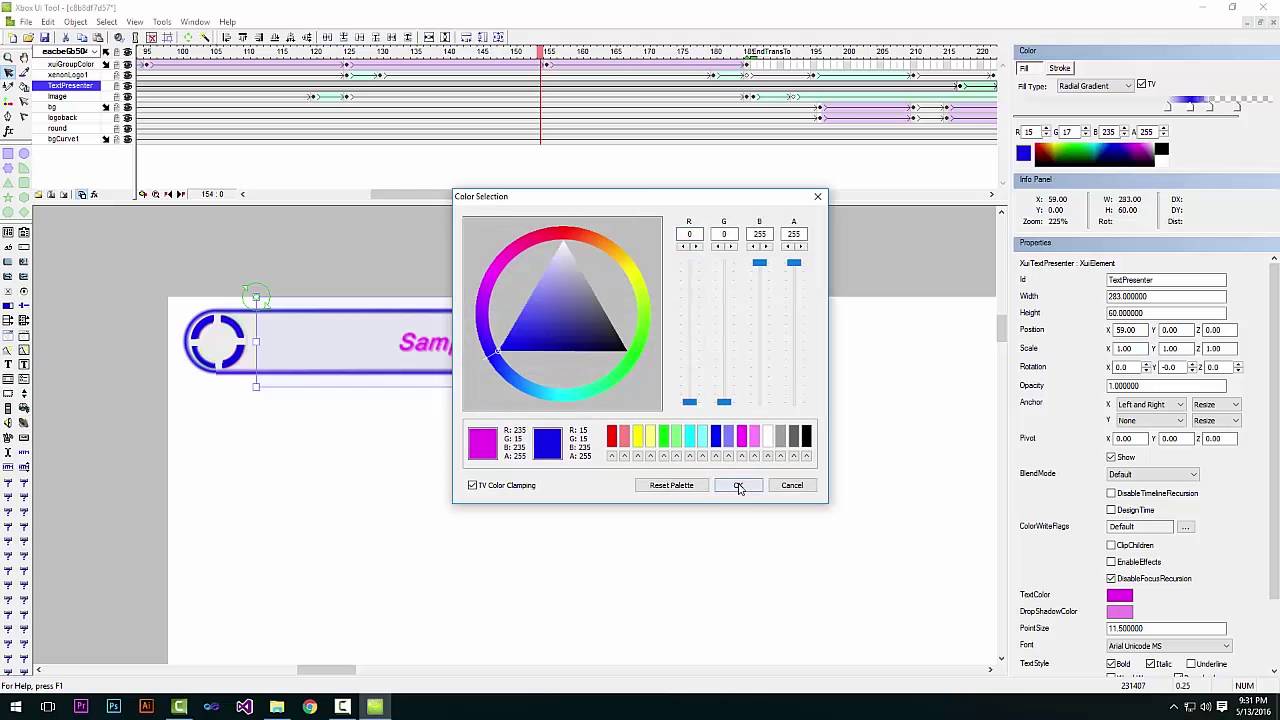Select the Paint Bucket tool
This screenshot has width=1280, height=720.
24,87
